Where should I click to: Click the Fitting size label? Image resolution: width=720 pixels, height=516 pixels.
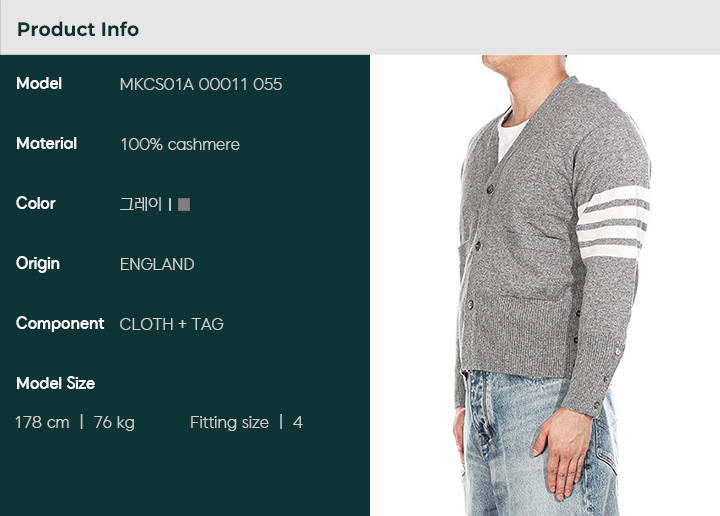pyautogui.click(x=229, y=422)
